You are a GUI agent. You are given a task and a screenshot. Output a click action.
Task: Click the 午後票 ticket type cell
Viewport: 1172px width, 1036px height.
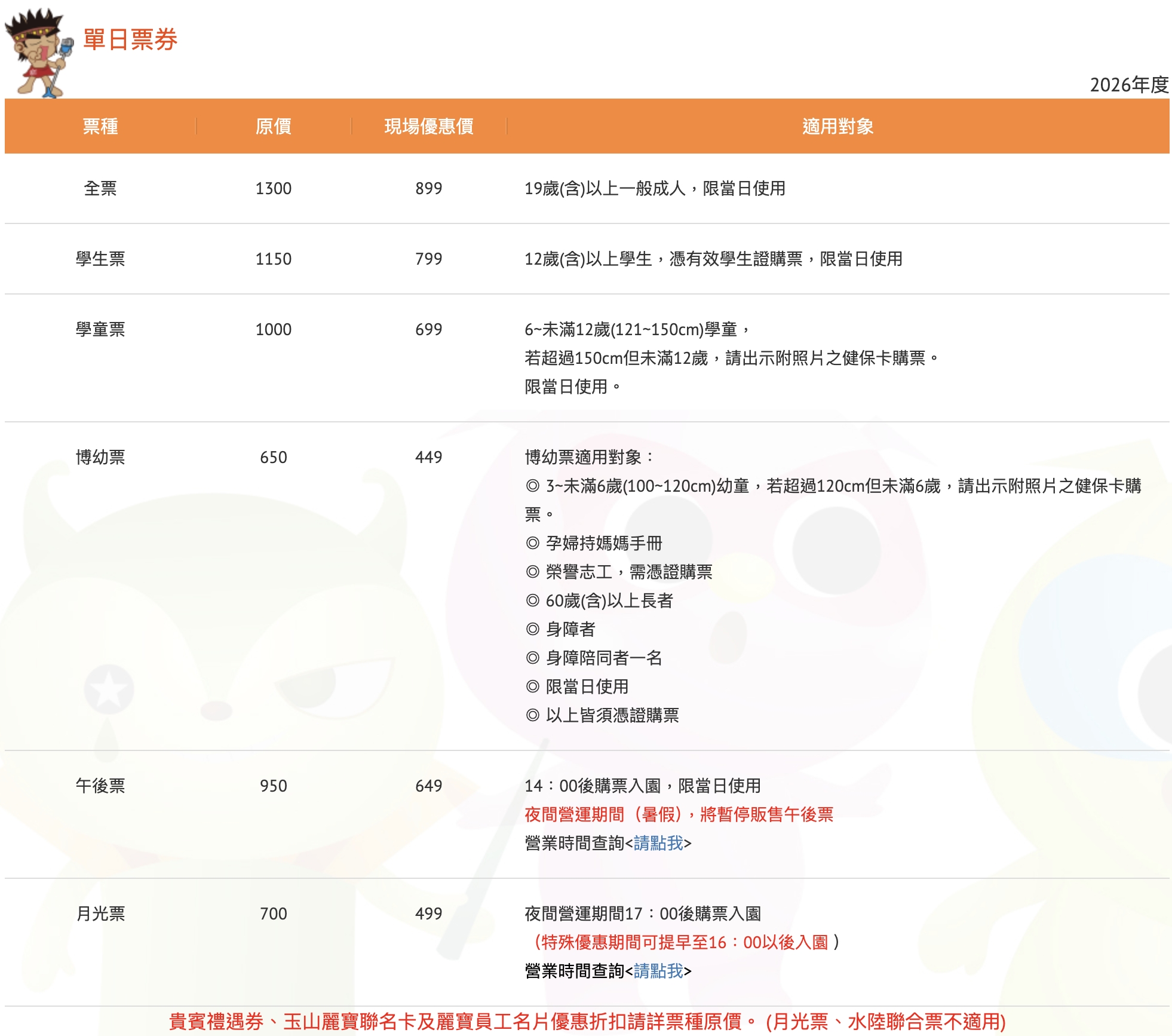[100, 786]
